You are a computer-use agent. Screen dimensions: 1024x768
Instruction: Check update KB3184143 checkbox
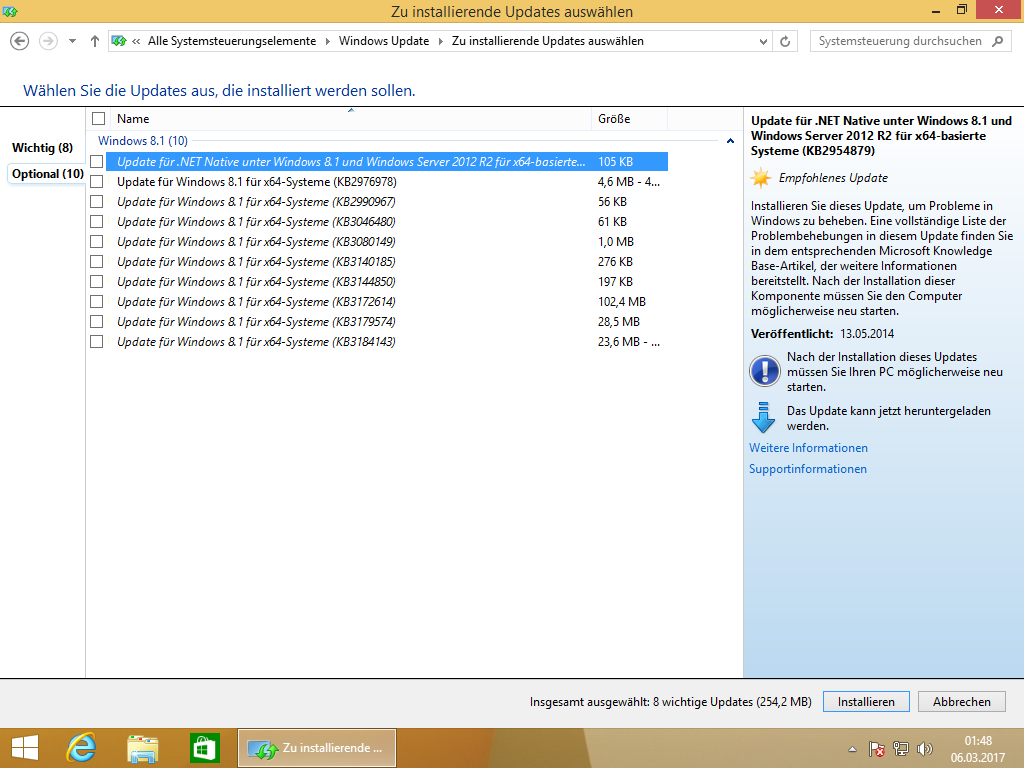(x=97, y=342)
